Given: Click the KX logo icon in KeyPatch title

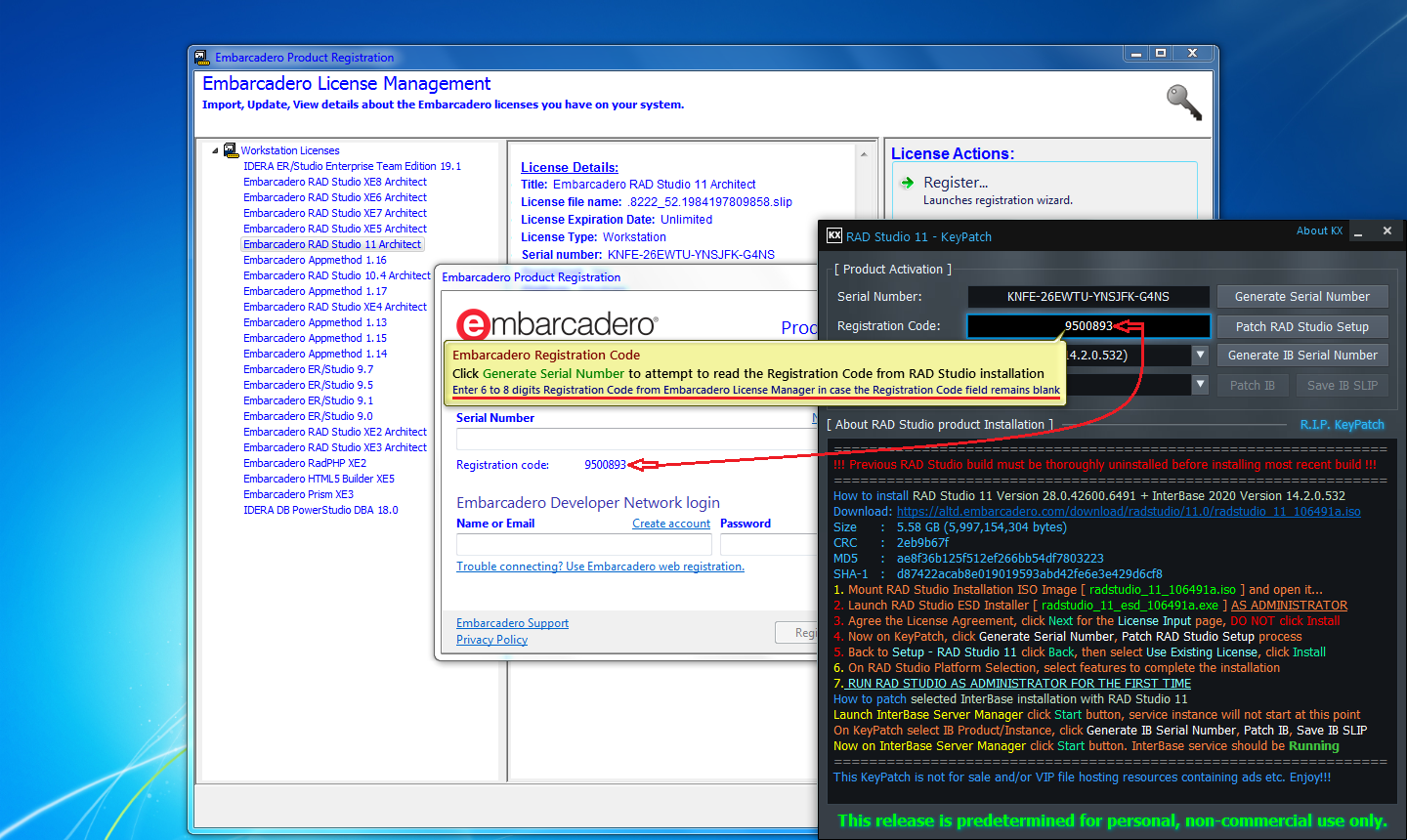Looking at the screenshot, I should click(x=834, y=235).
